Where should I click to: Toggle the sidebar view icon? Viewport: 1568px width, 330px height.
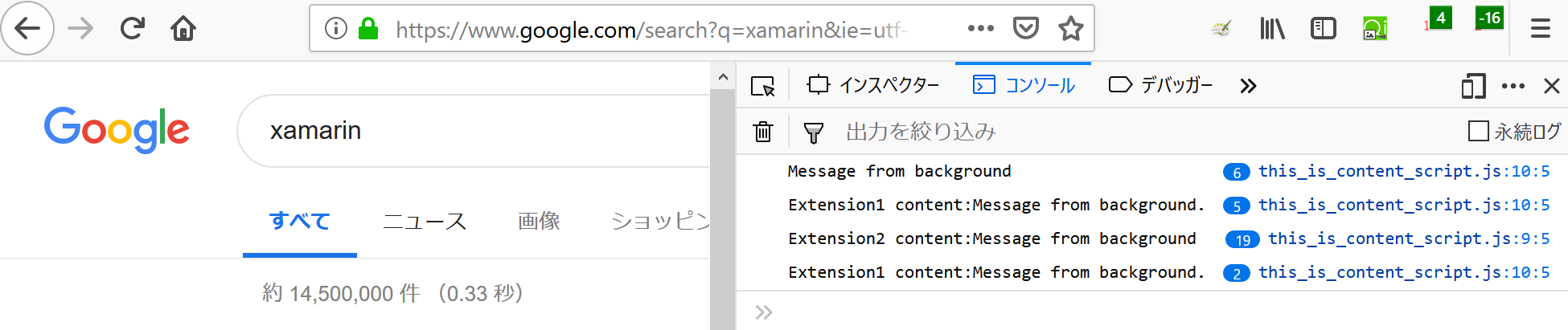tap(1323, 29)
